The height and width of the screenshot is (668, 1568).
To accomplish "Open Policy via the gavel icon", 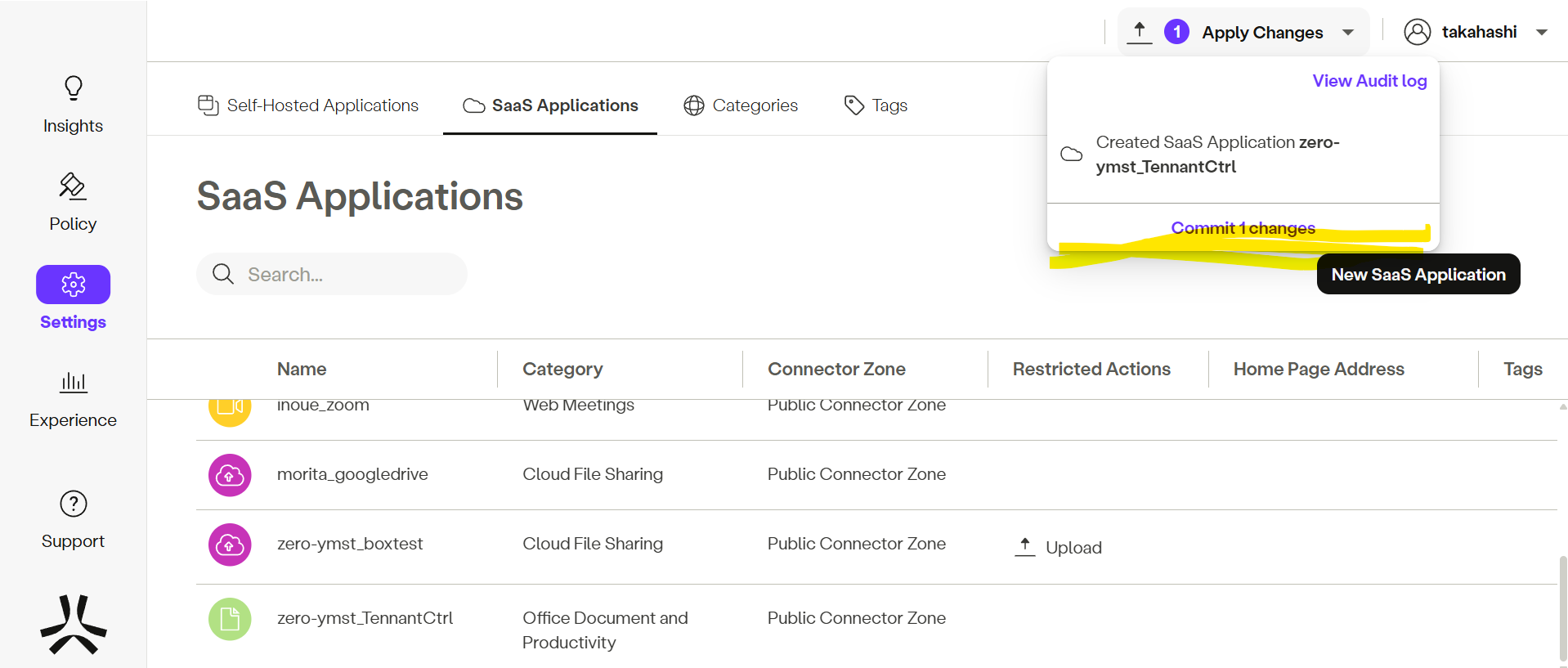I will click(73, 186).
